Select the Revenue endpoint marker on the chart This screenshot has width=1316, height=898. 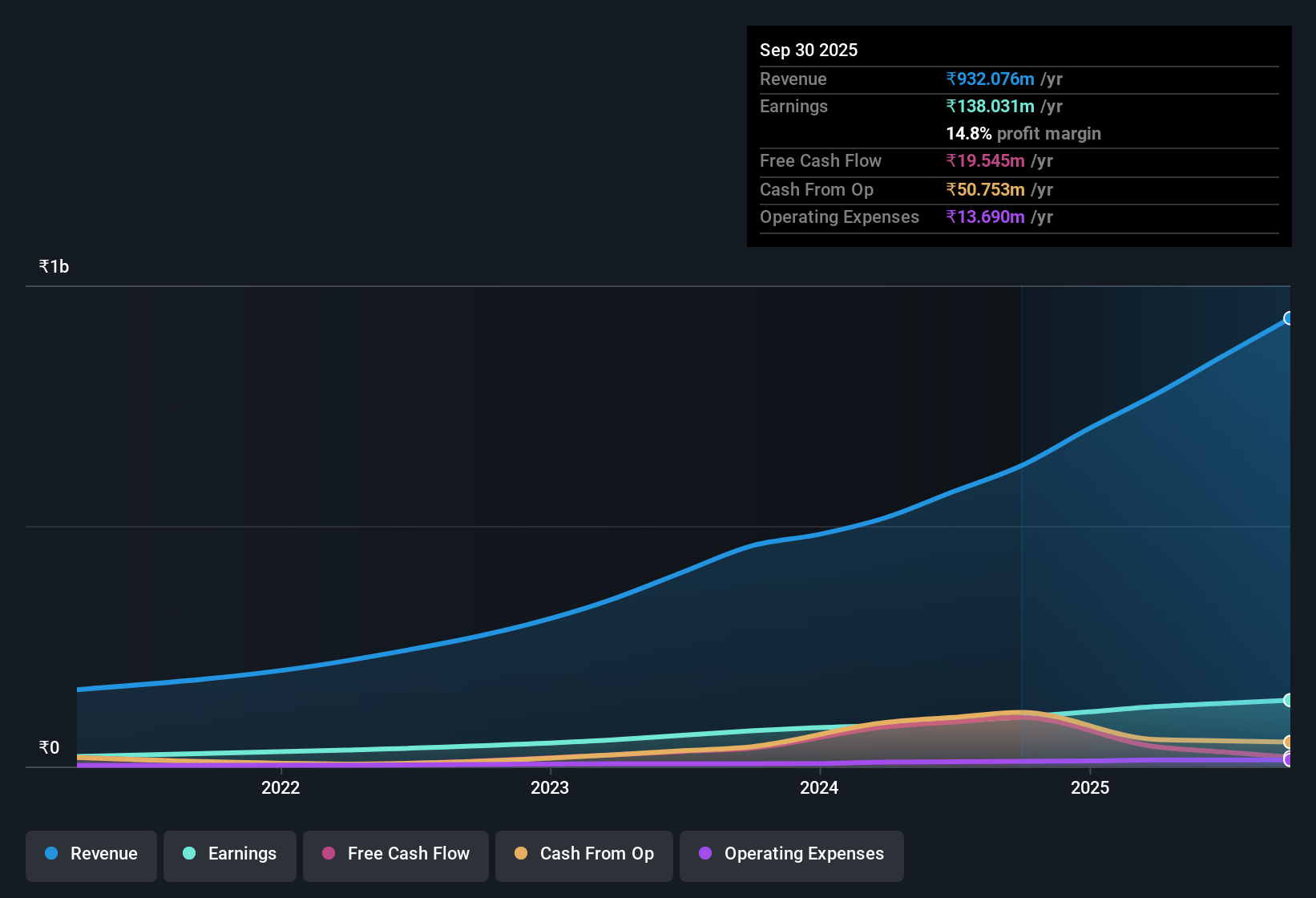[x=1289, y=318]
